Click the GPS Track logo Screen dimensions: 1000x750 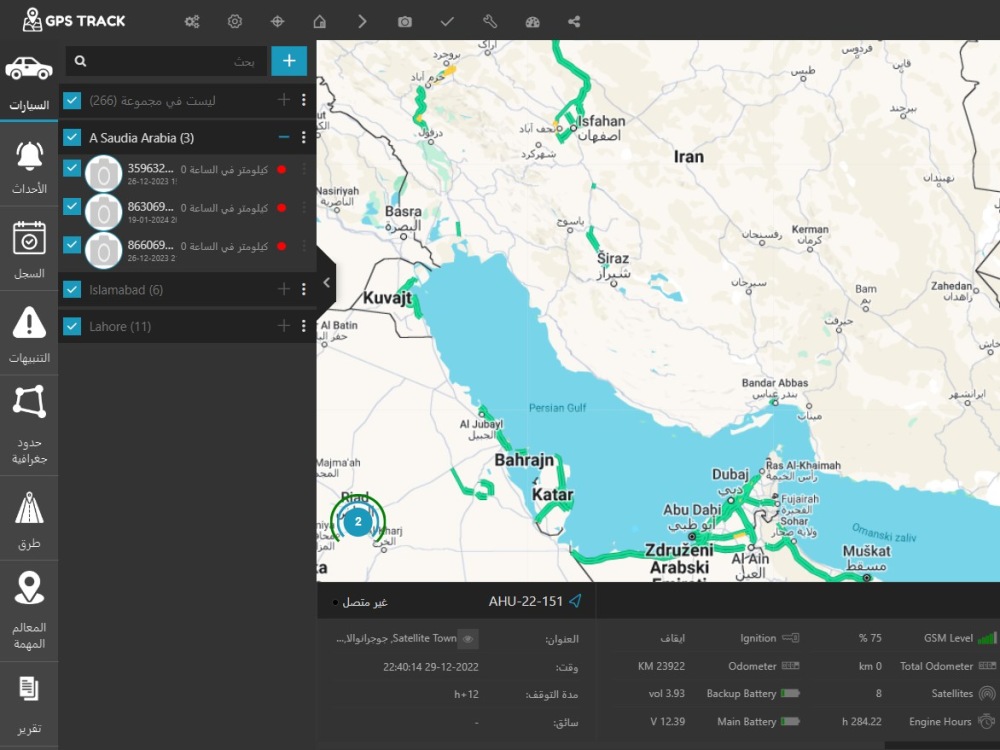(x=73, y=20)
